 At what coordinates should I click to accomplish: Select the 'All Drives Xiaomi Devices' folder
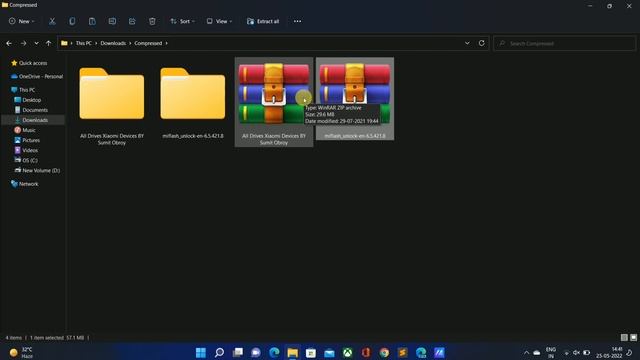point(112,102)
